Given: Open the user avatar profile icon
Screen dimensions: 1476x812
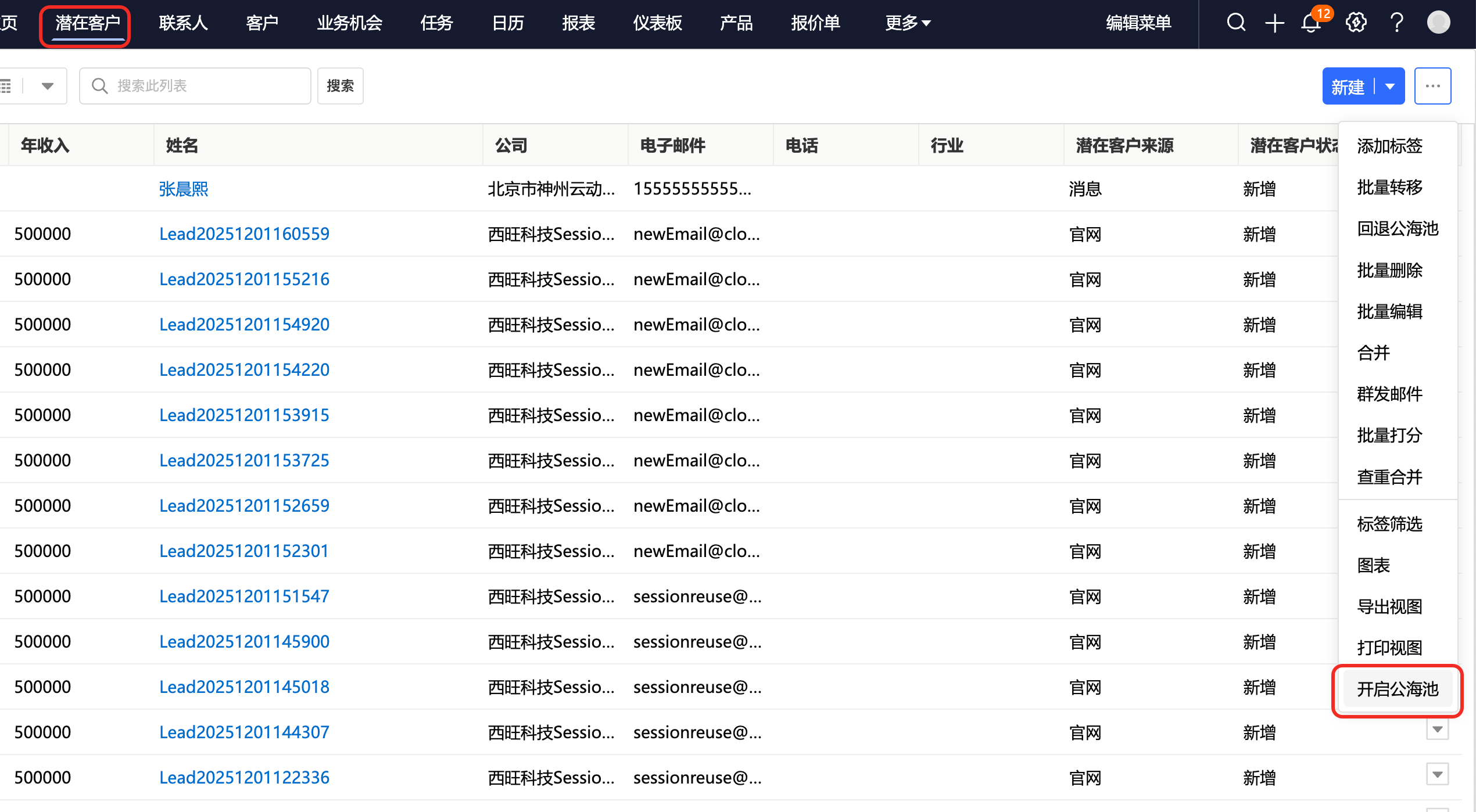Looking at the screenshot, I should tap(1438, 23).
